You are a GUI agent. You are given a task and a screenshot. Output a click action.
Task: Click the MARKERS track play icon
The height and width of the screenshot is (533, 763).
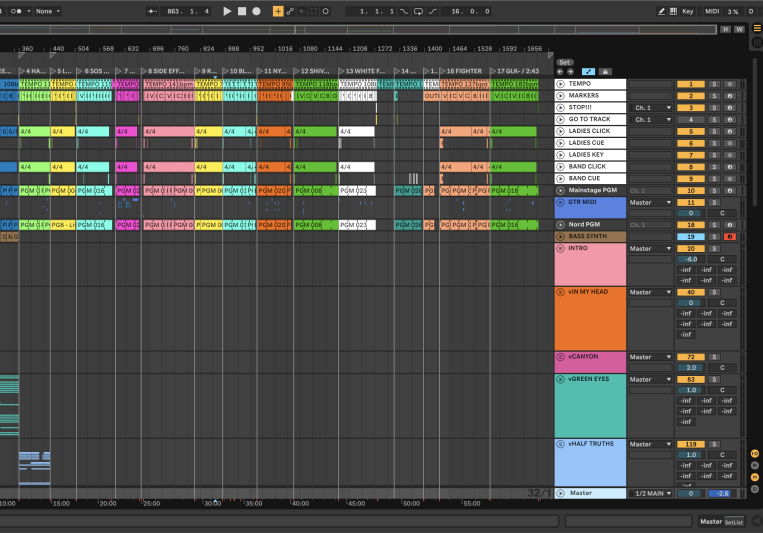[x=560, y=95]
